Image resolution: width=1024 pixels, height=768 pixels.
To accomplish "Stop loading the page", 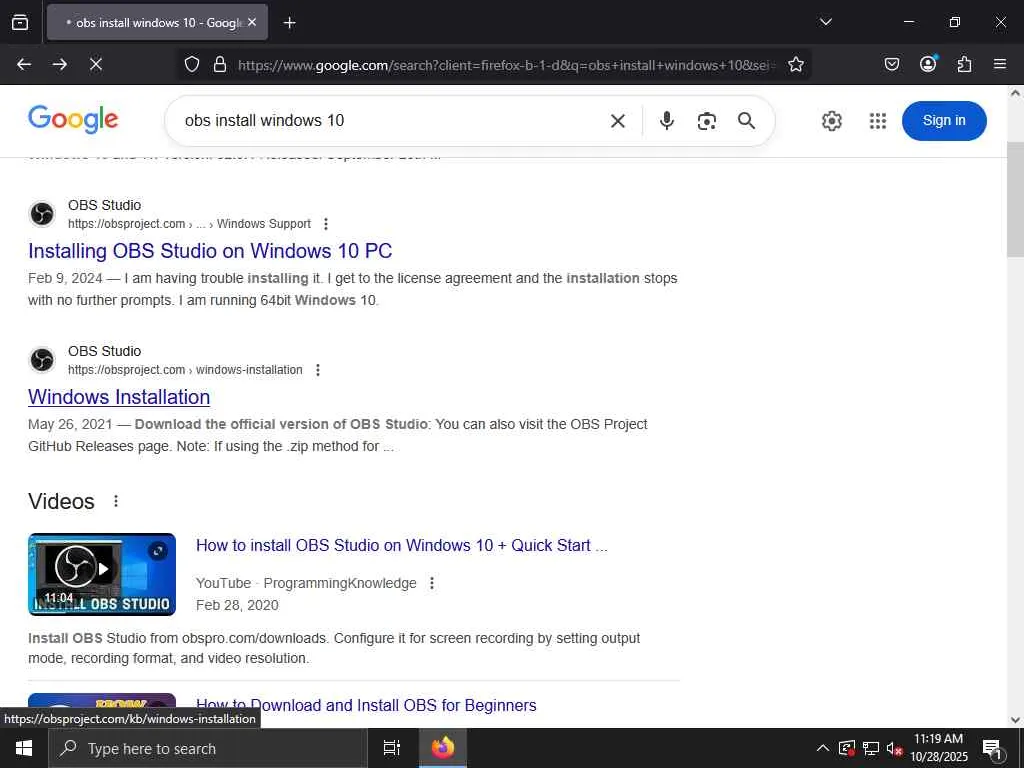I will coord(96,64).
